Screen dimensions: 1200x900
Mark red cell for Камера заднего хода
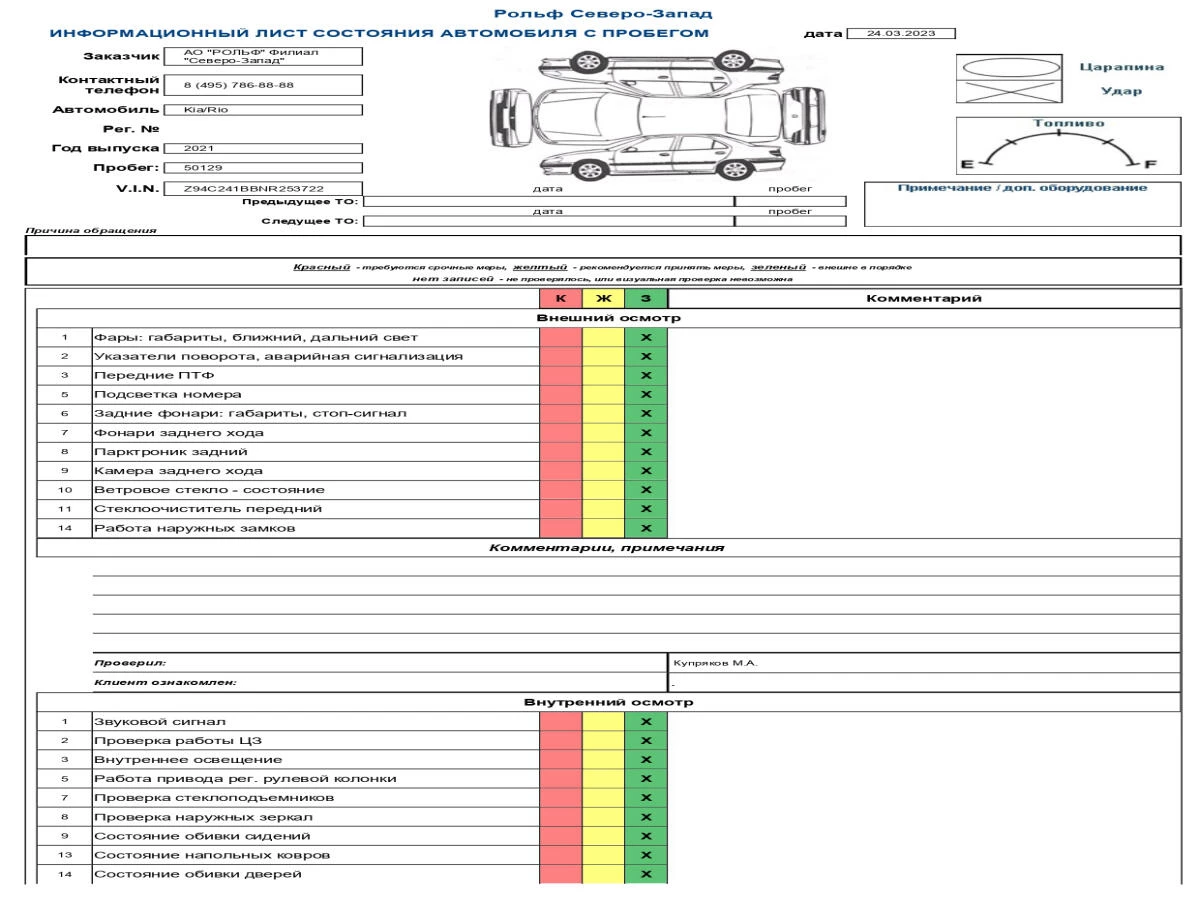[560, 470]
